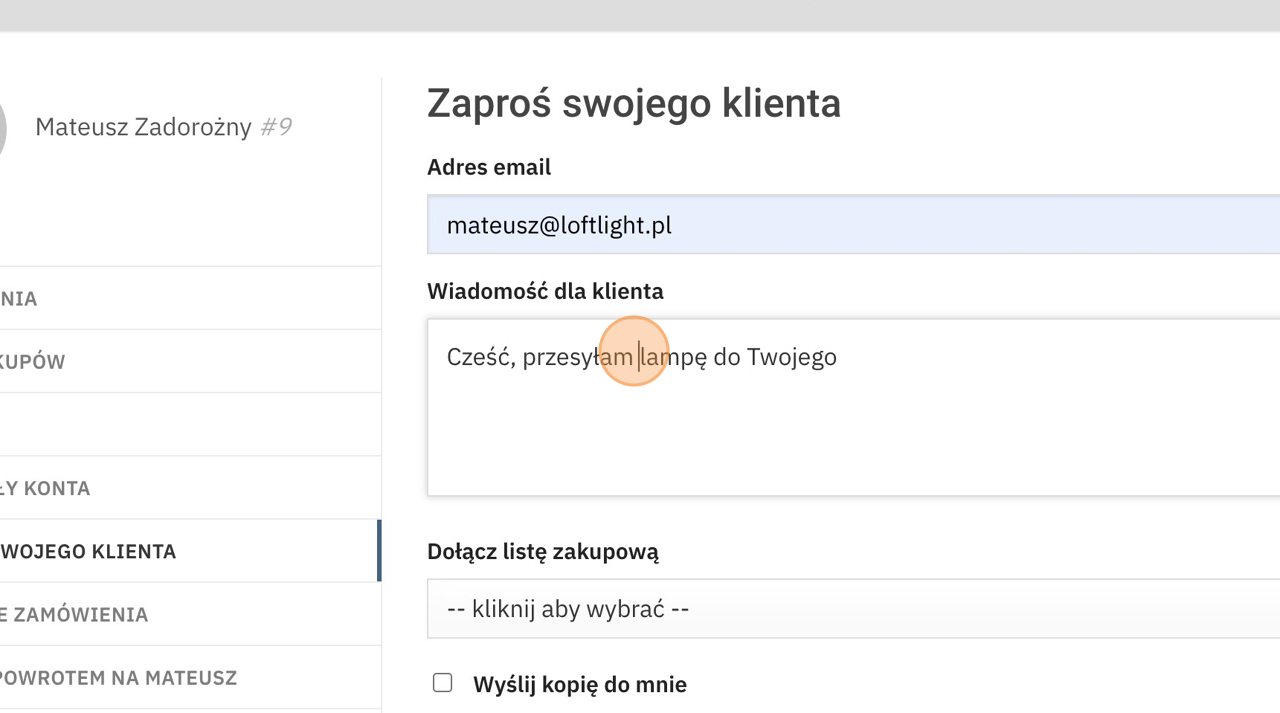Image resolution: width=1280 pixels, height=713 pixels.
Task: Open the sidebar item ending in 'KUPÓW'
Action: (x=33, y=362)
